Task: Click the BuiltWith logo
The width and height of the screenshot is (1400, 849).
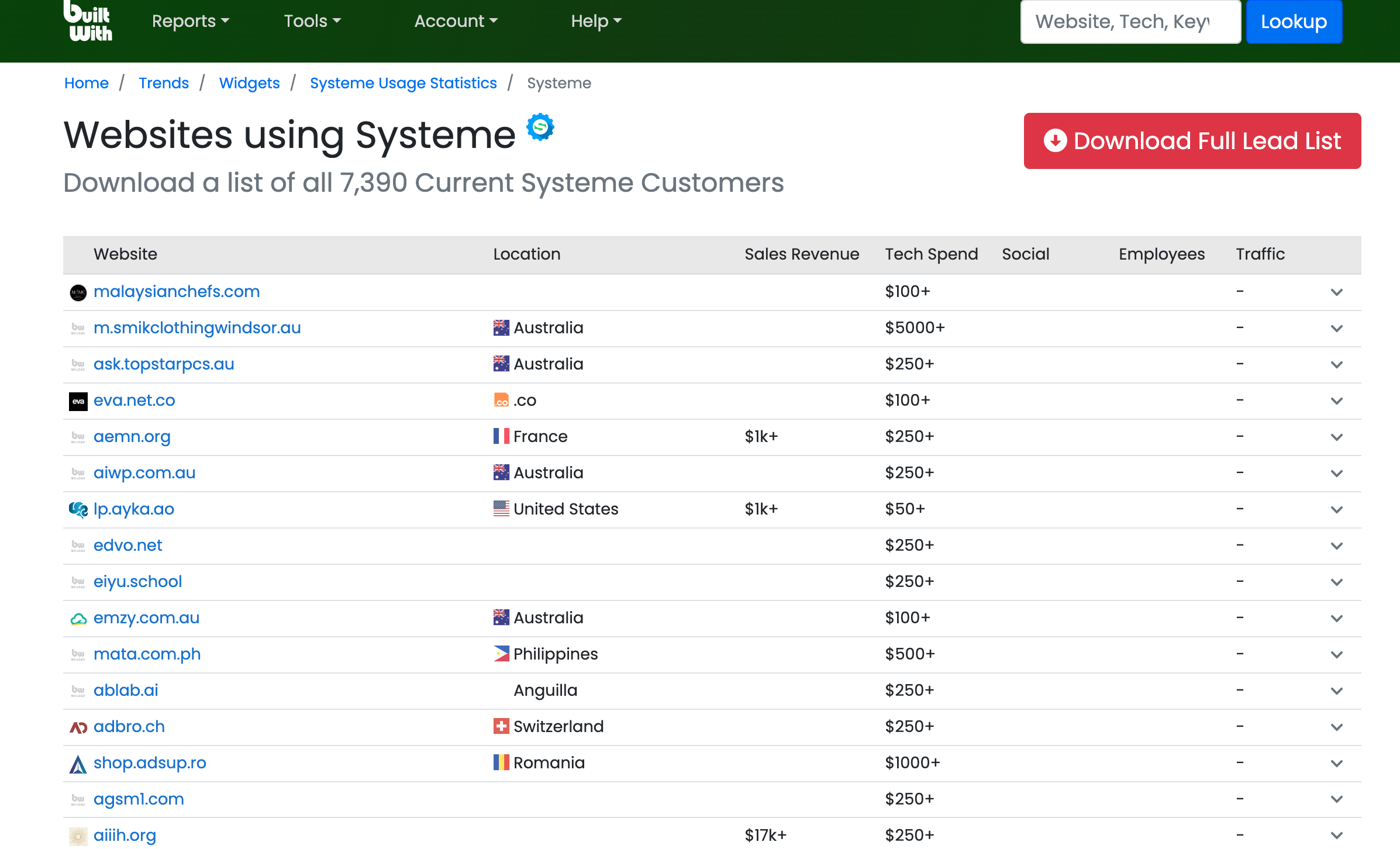Action: pyautogui.click(x=88, y=21)
